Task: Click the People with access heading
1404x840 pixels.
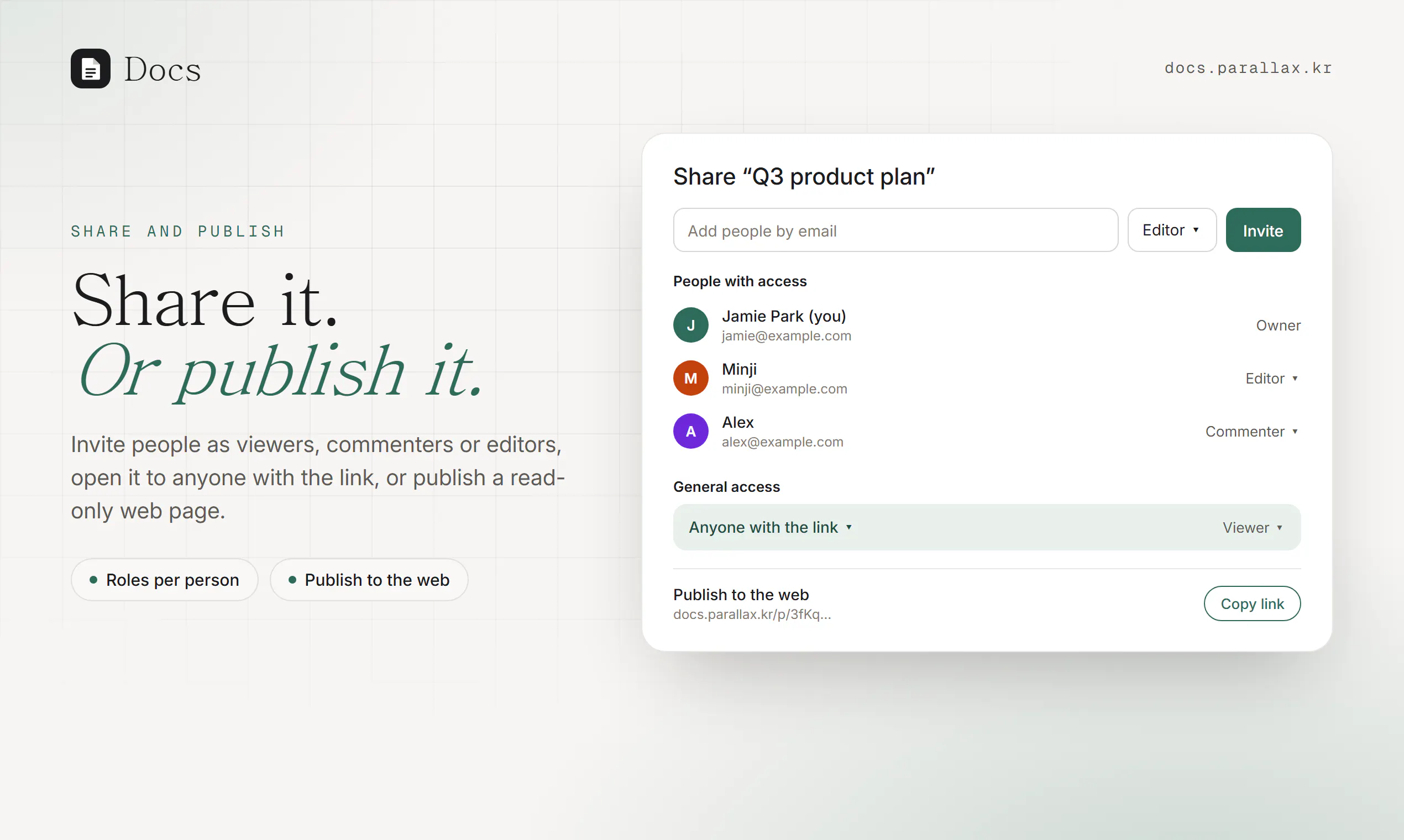Action: pyautogui.click(x=740, y=281)
